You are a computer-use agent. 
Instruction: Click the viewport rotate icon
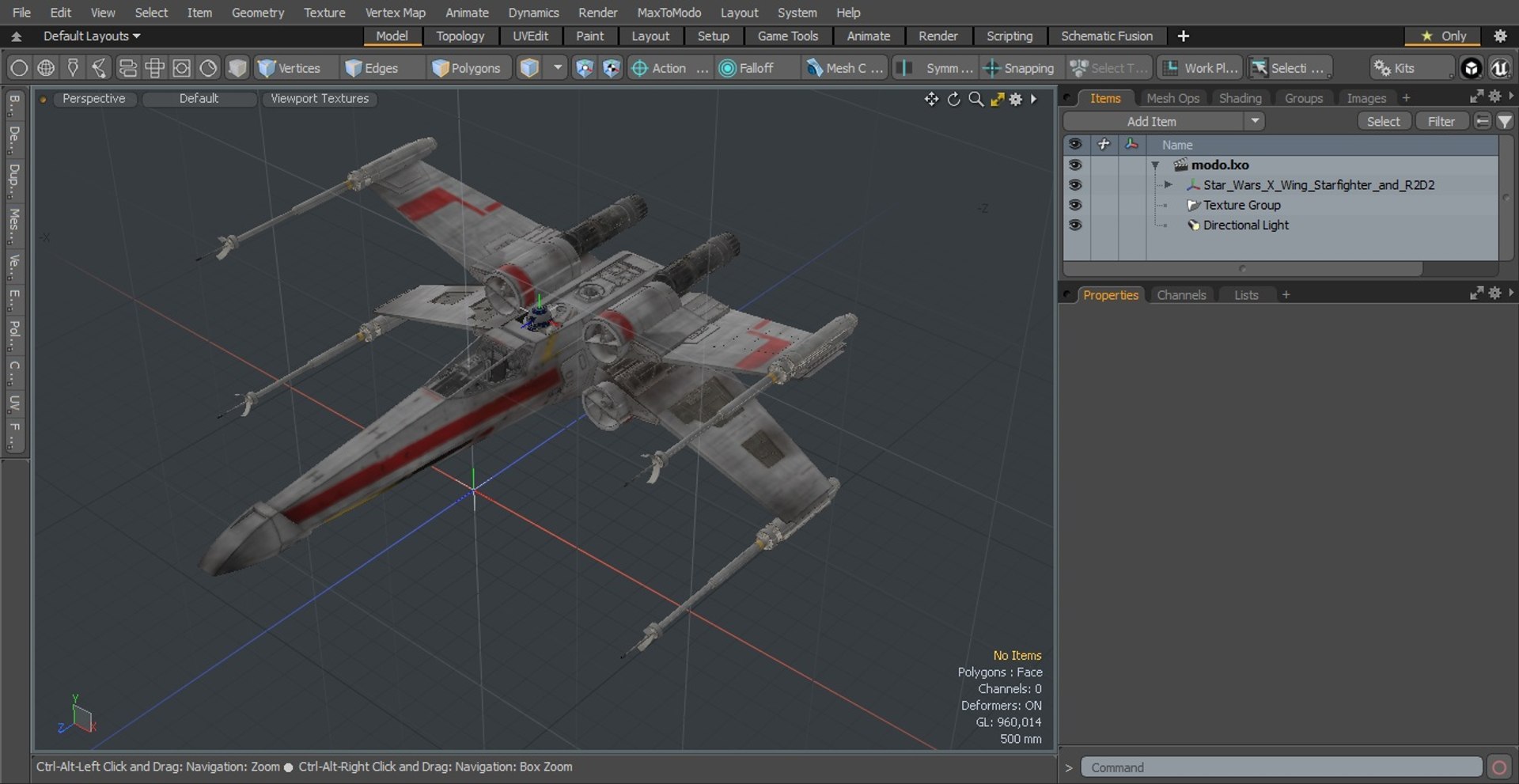(953, 99)
